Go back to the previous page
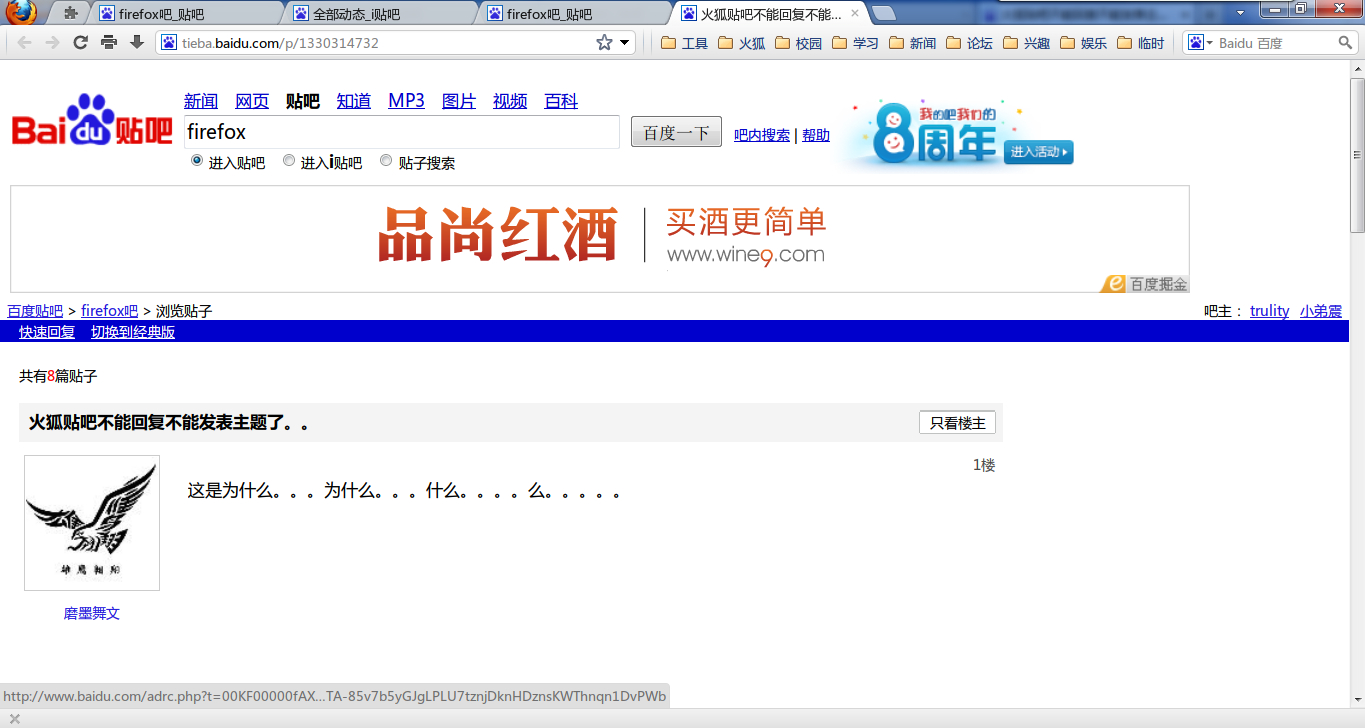This screenshot has width=1365, height=728. point(25,43)
